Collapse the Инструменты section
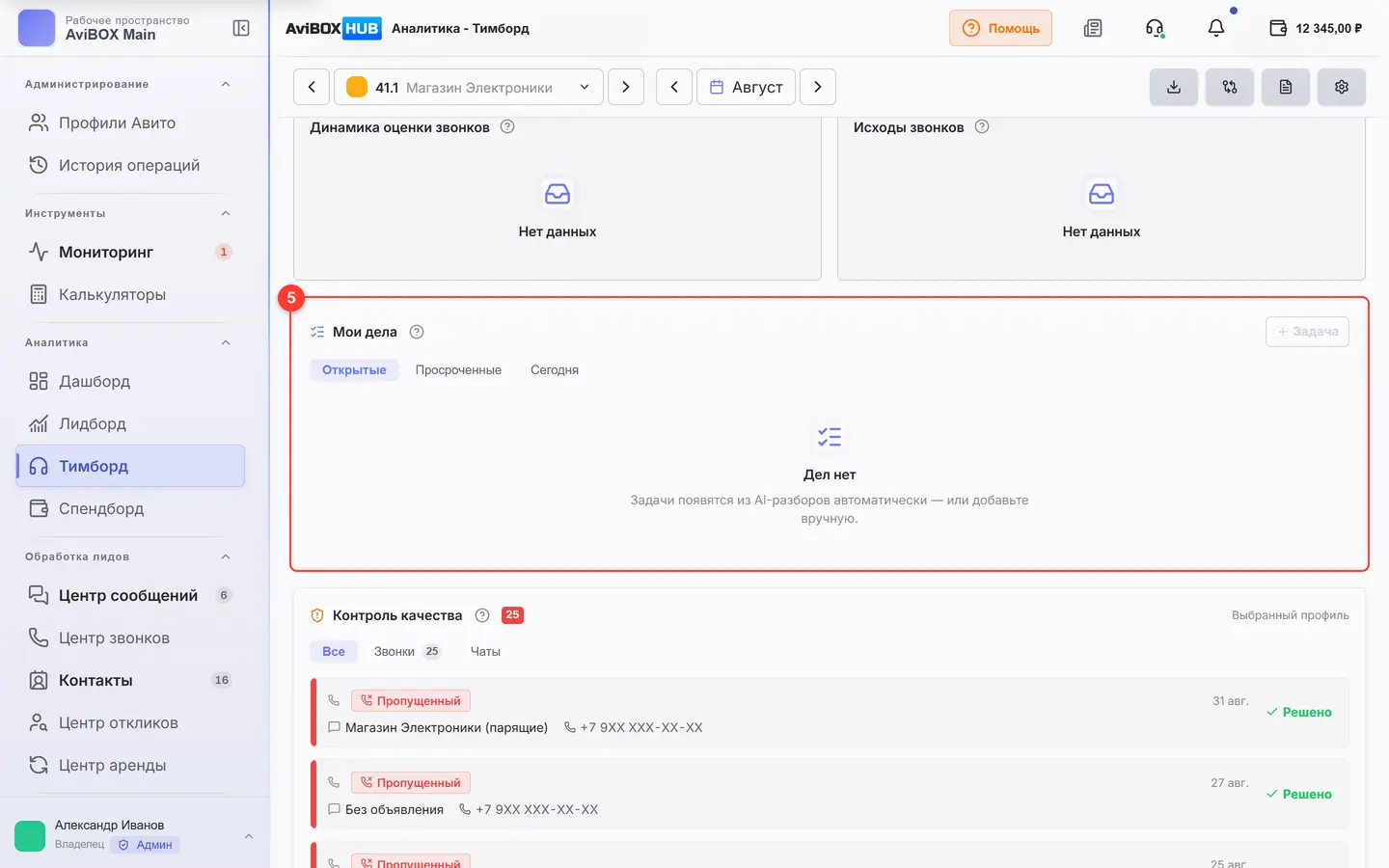Screen dimensions: 1389x868 click(x=226, y=213)
